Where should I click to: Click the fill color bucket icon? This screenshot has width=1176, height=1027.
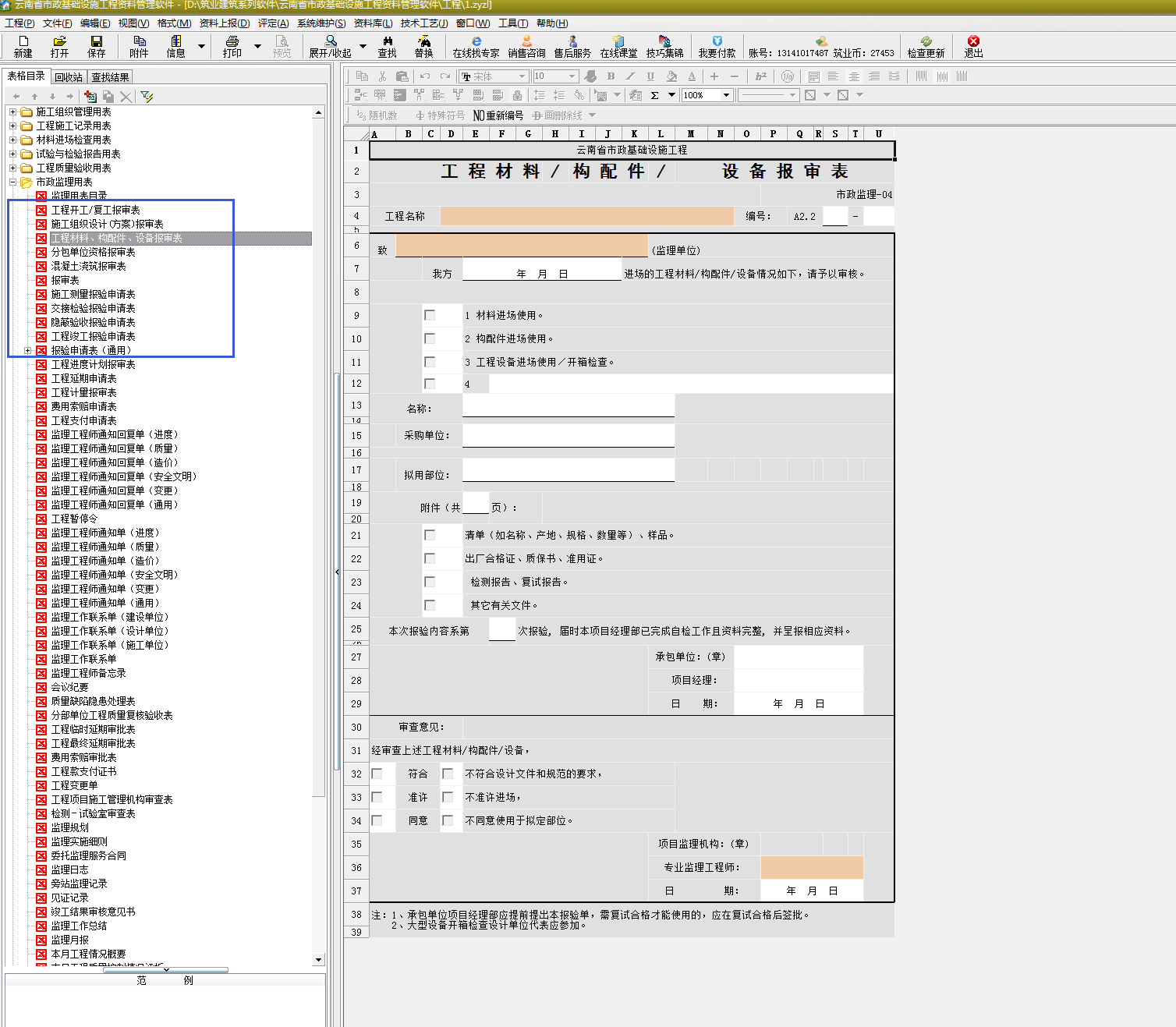[x=671, y=76]
